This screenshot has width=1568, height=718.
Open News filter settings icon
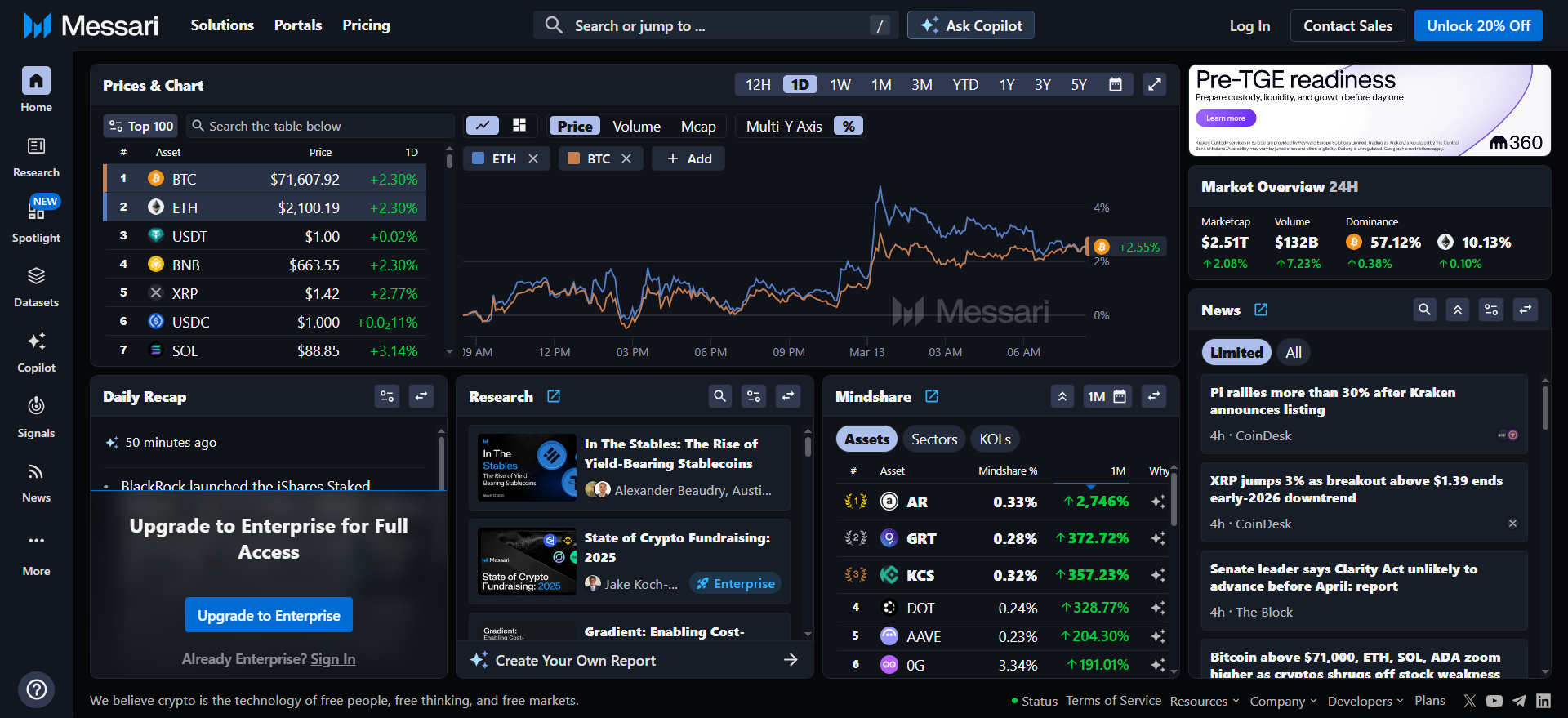click(x=1491, y=310)
